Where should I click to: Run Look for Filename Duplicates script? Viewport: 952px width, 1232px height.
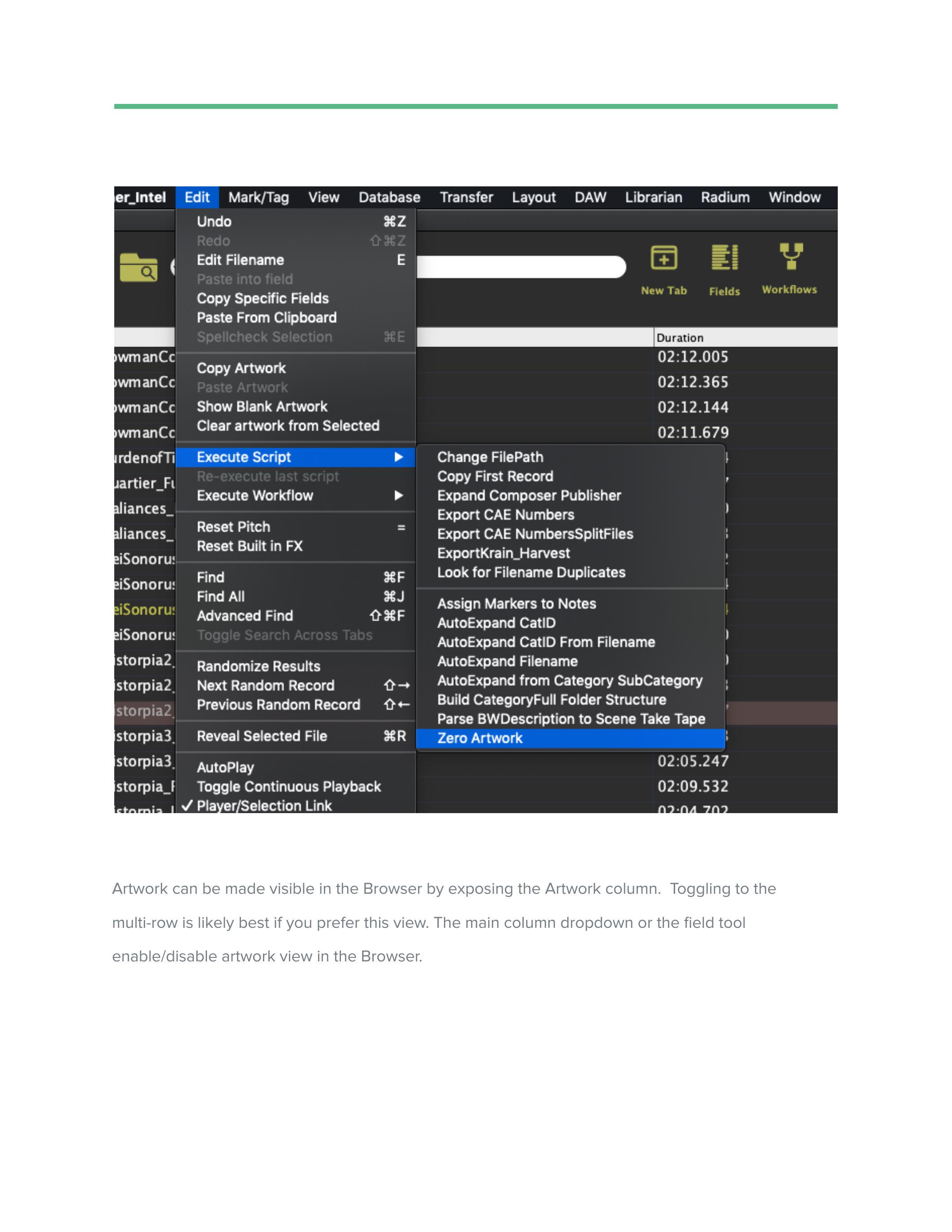[x=531, y=572]
